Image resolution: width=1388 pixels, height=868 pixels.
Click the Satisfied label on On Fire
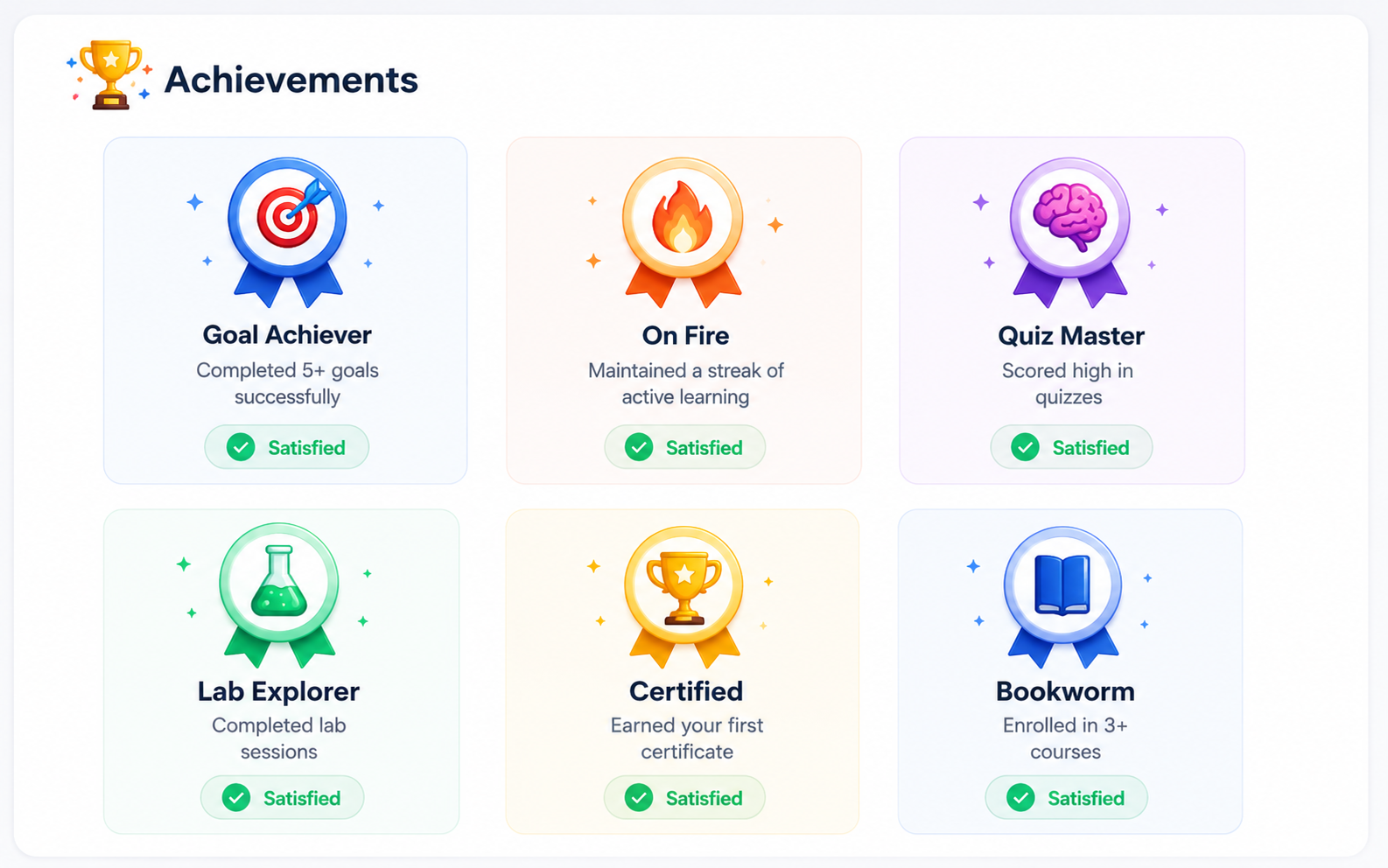704,448
